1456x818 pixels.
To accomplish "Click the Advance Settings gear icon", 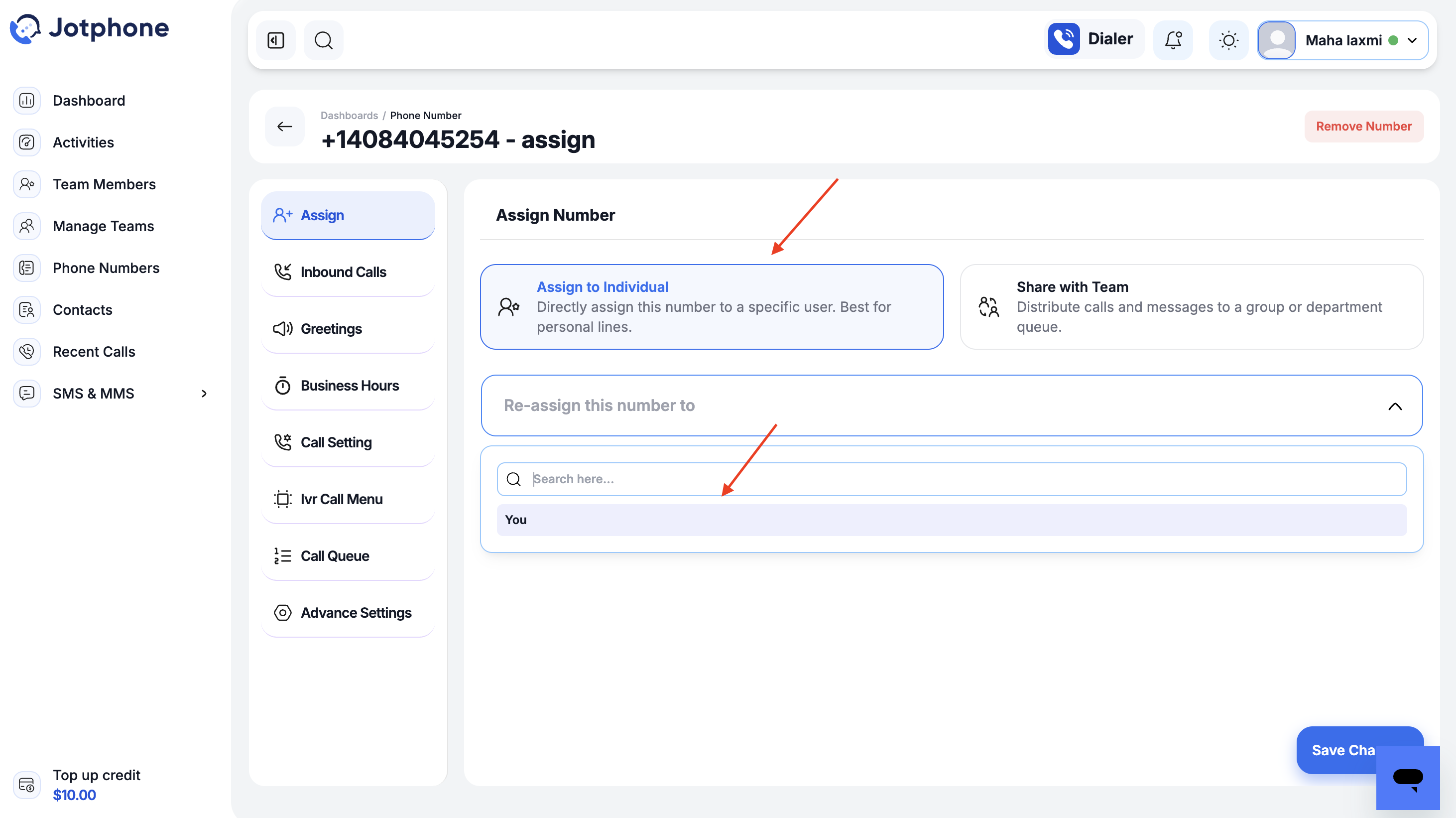I will [283, 613].
